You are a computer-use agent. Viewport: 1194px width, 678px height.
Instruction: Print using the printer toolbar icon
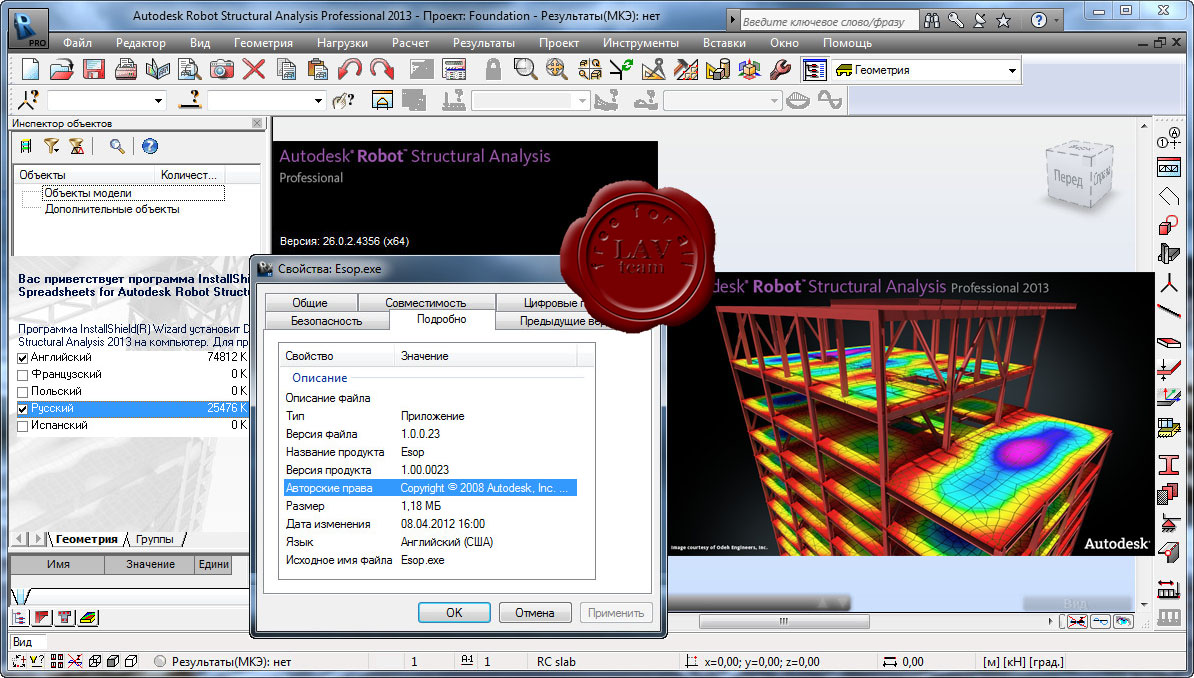click(x=126, y=70)
